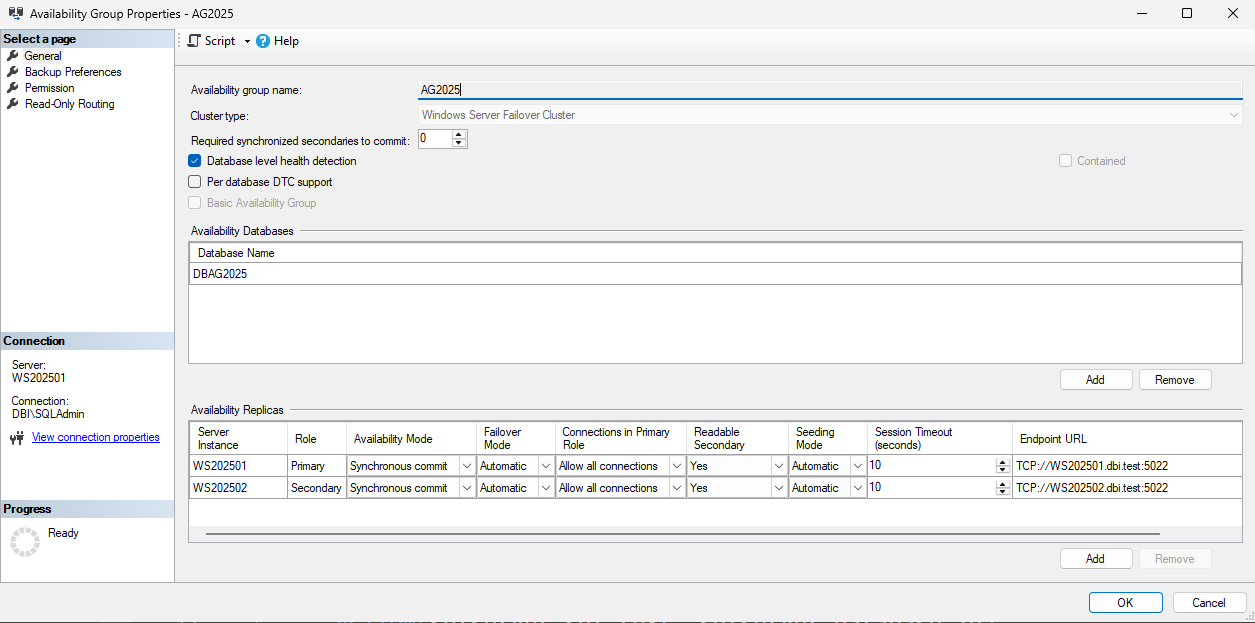Expand Readable Secondary dropdown for WS202501
Image resolution: width=1255 pixels, height=623 pixels.
click(778, 466)
